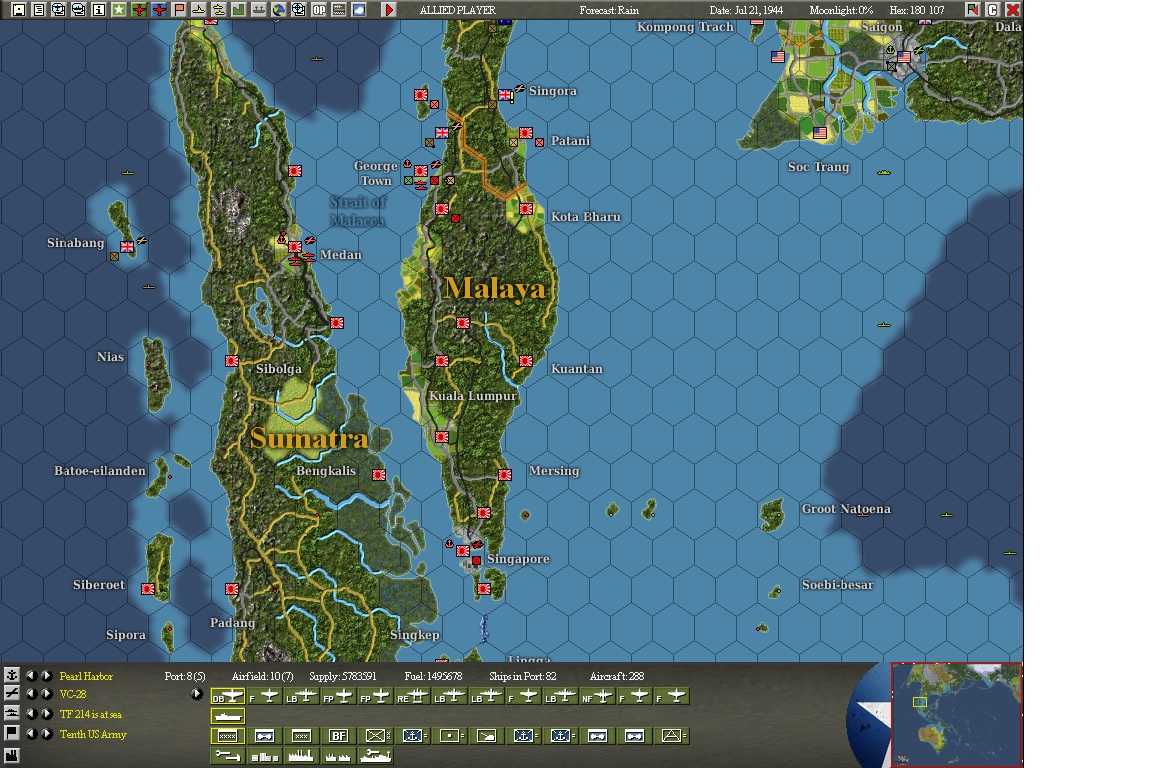1152x768 pixels.
Task: Click the aircraft icon beside VC-28
Action: pyautogui.click(x=12, y=693)
